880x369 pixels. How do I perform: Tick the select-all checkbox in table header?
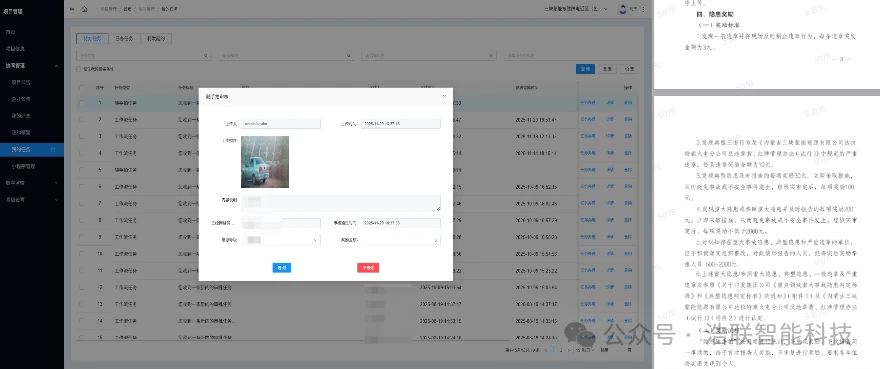tap(82, 88)
